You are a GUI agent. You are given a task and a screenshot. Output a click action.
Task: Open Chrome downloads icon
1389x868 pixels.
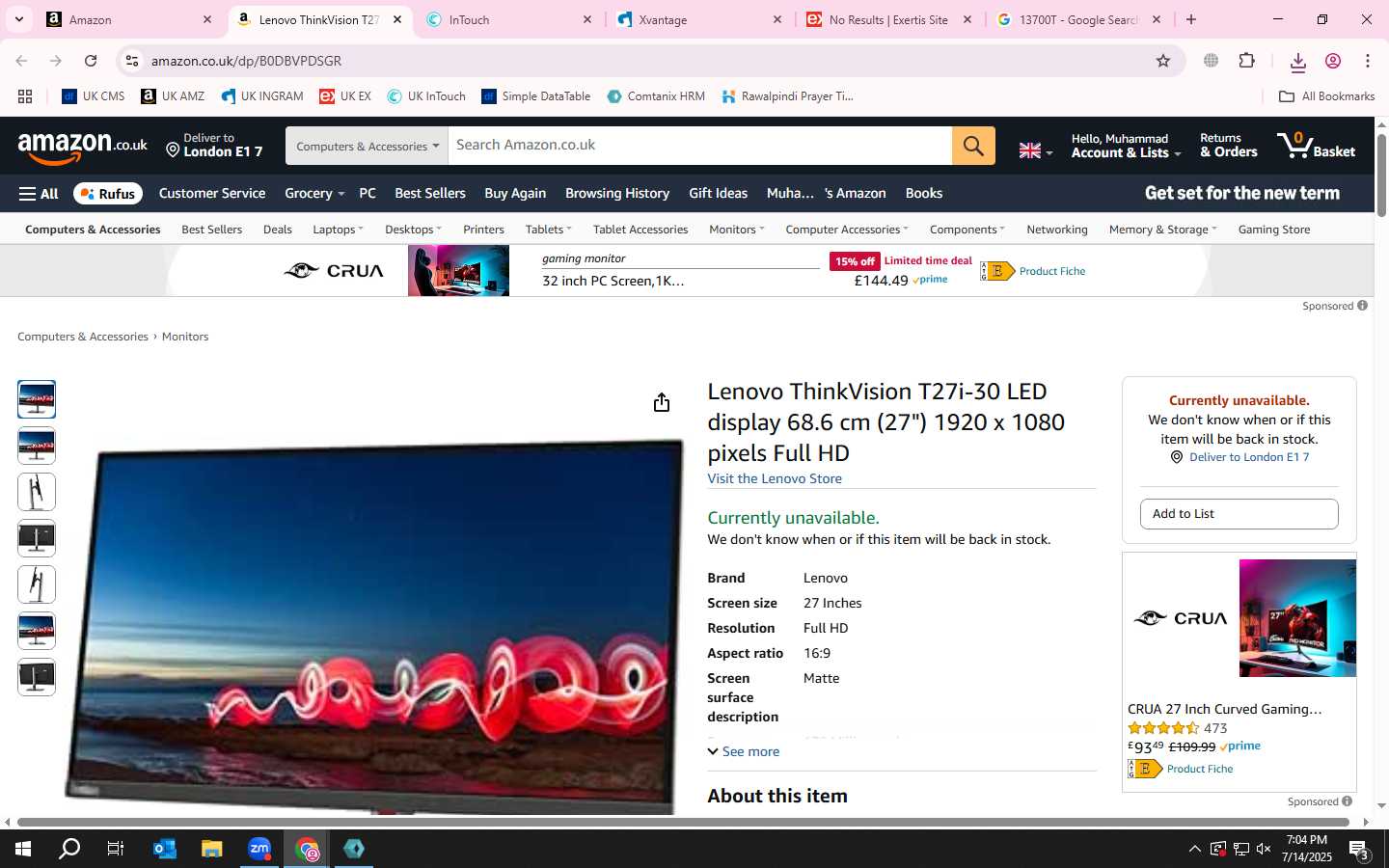[1297, 62]
